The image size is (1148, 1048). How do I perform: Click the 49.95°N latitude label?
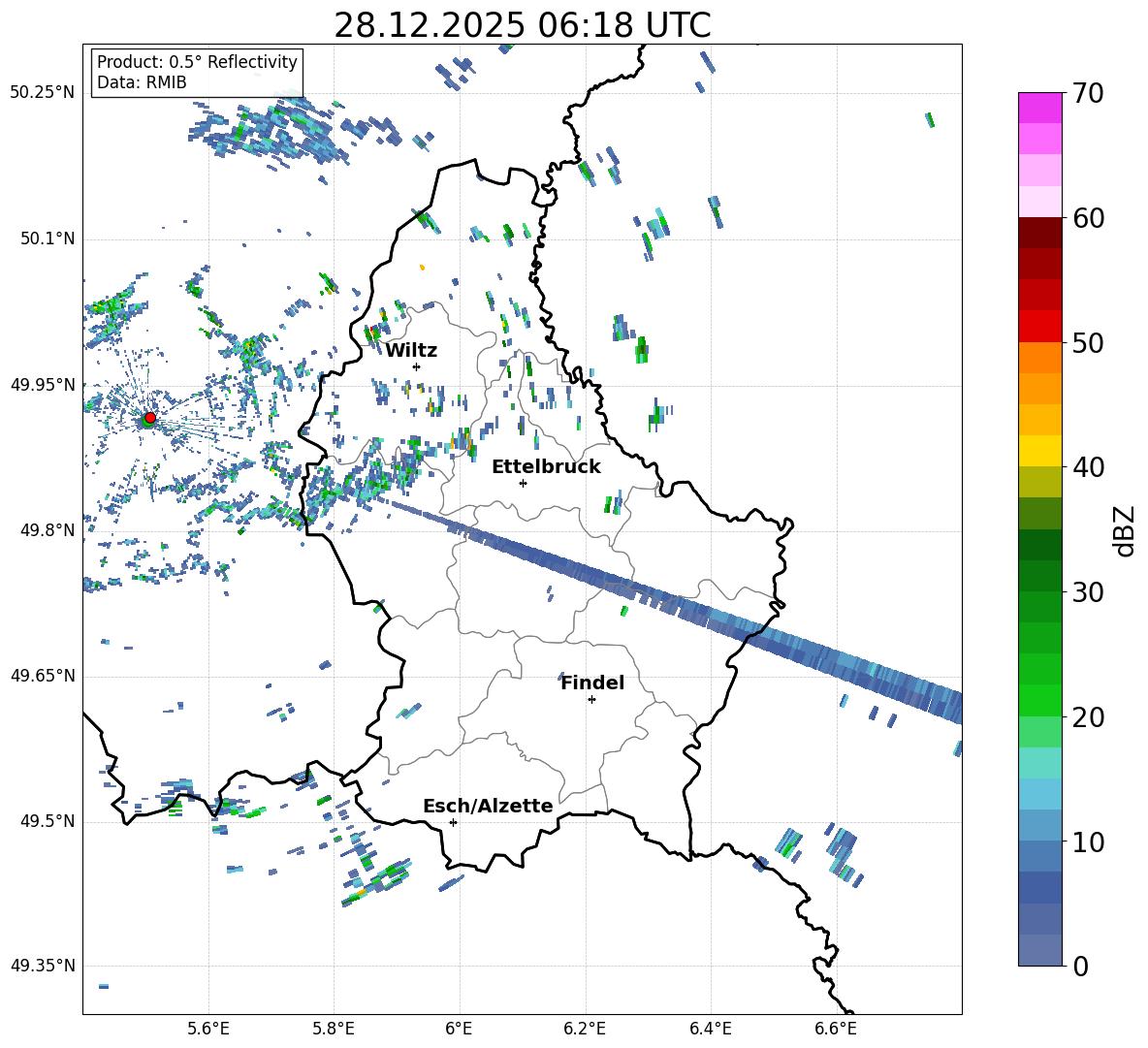point(43,384)
